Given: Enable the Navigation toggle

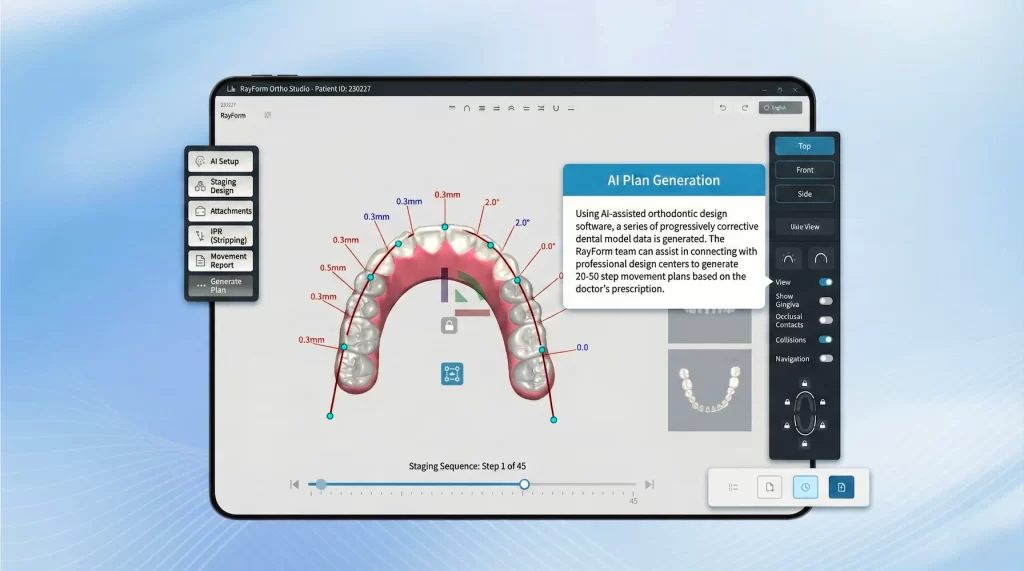Looking at the screenshot, I should click(825, 358).
